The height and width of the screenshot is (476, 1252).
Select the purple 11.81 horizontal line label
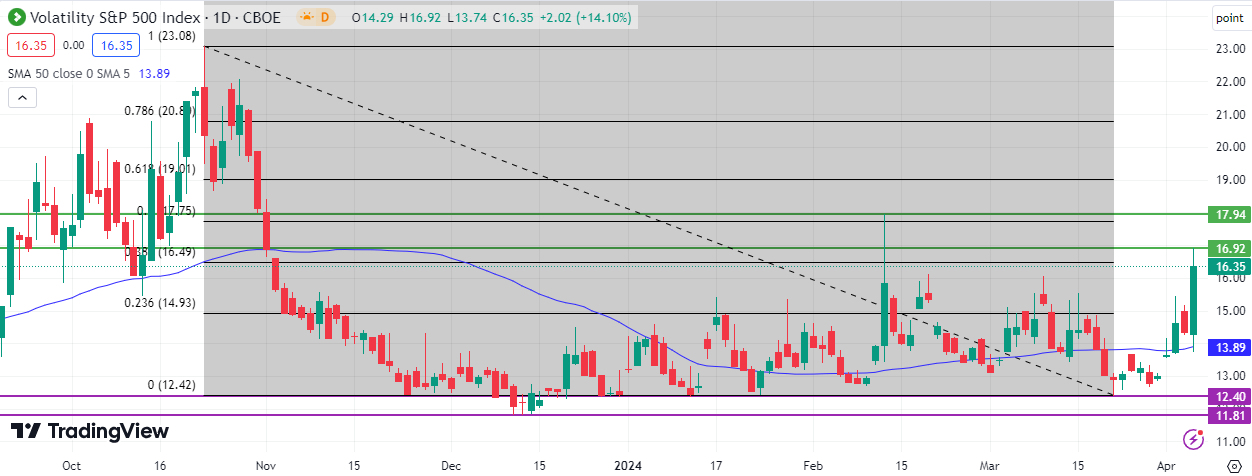(1228, 415)
